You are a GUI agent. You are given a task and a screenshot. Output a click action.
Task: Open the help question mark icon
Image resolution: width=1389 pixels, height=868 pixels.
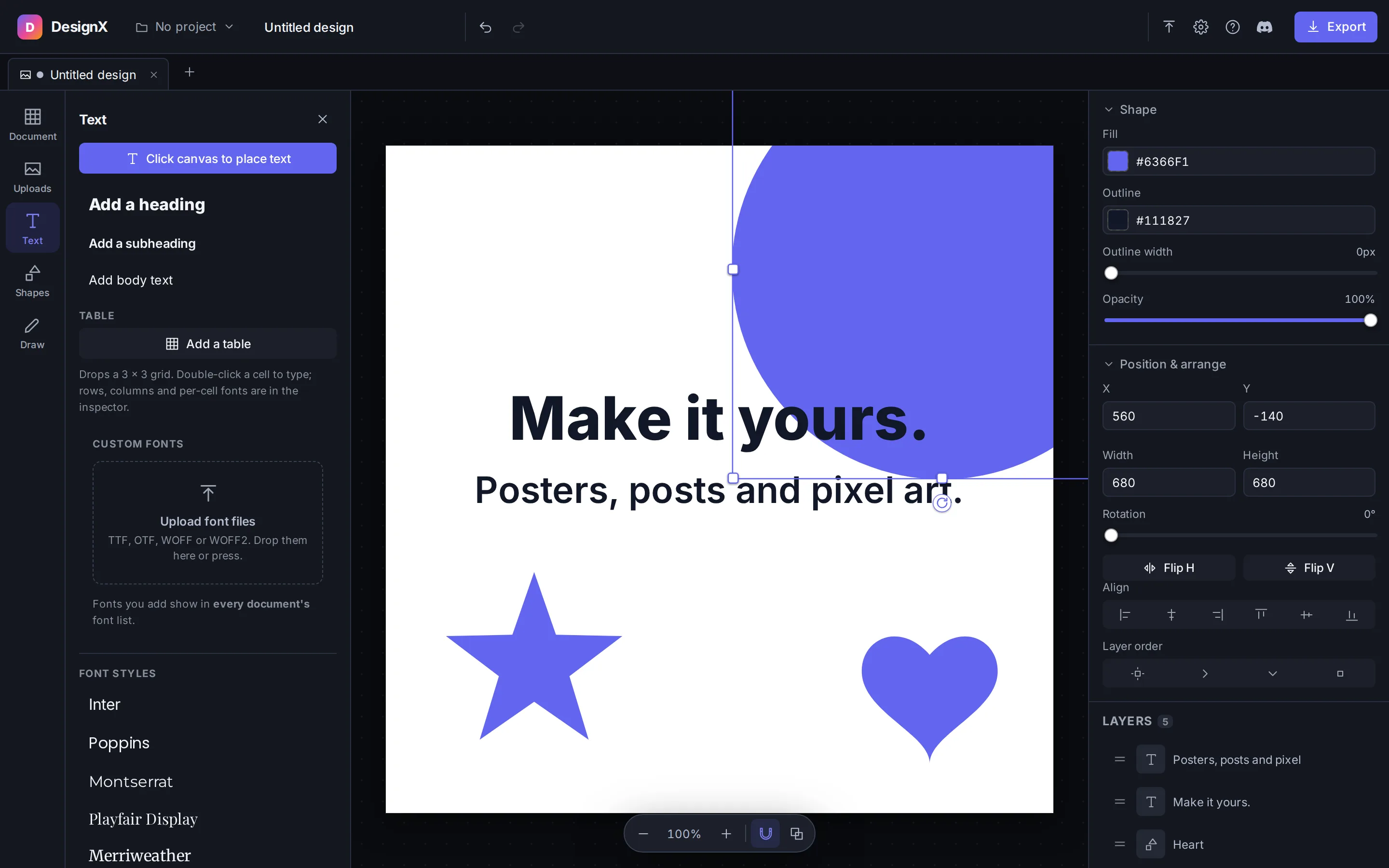point(1232,27)
